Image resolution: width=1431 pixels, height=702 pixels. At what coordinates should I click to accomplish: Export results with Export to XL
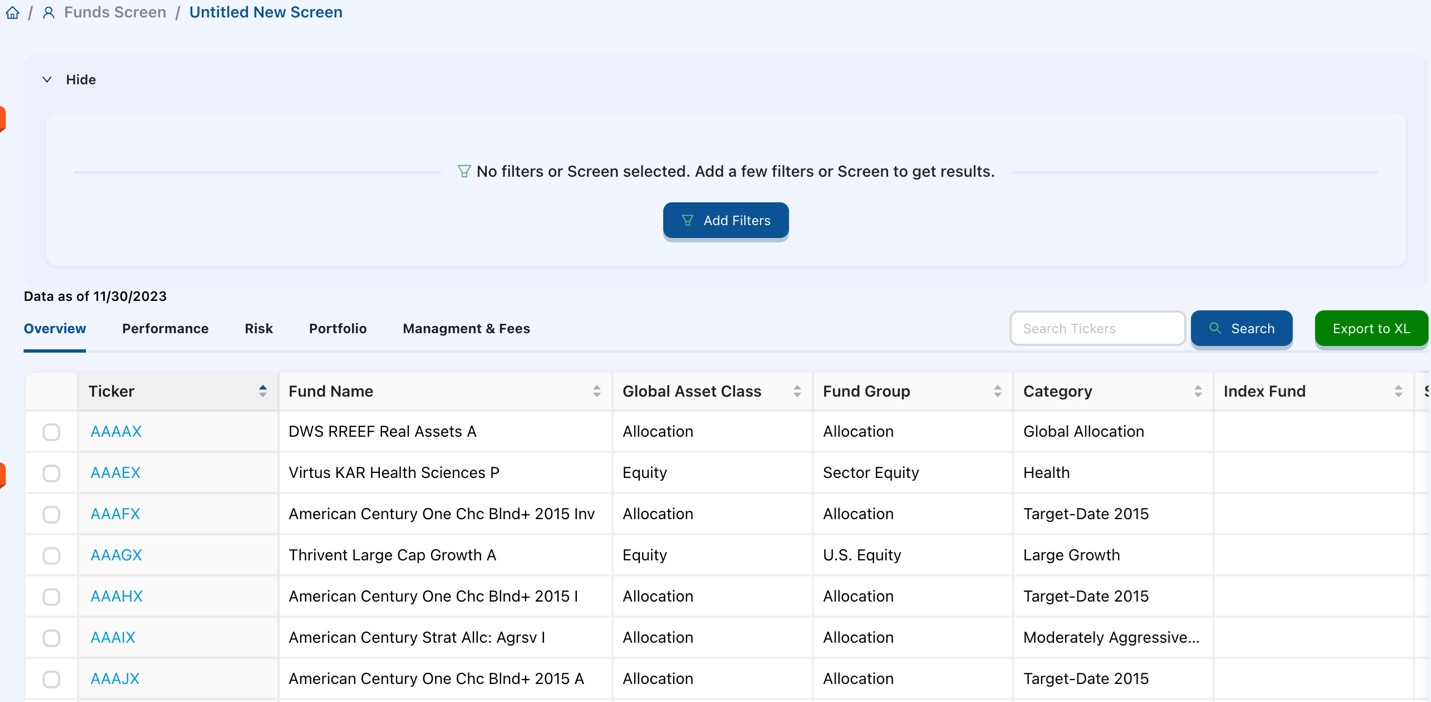[x=1371, y=328]
